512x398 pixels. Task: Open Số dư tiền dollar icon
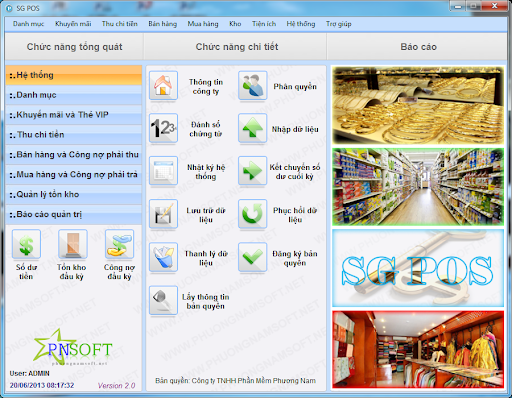pyautogui.click(x=26, y=244)
